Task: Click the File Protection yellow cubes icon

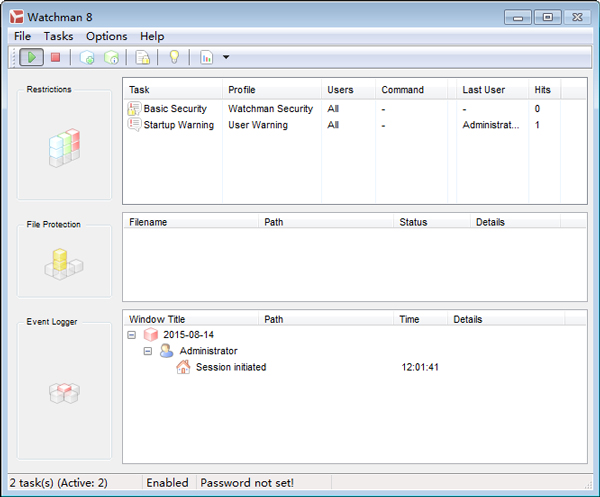Action: pyautogui.click(x=64, y=264)
